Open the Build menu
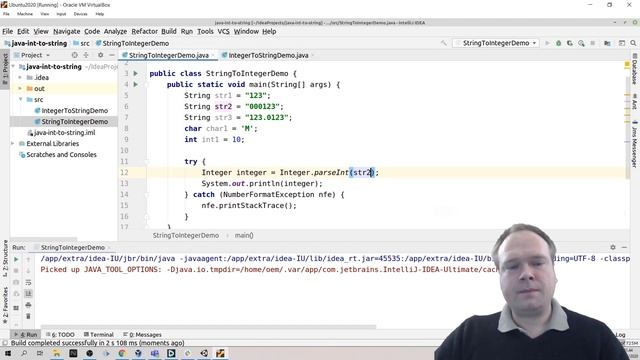 [x=169, y=31]
